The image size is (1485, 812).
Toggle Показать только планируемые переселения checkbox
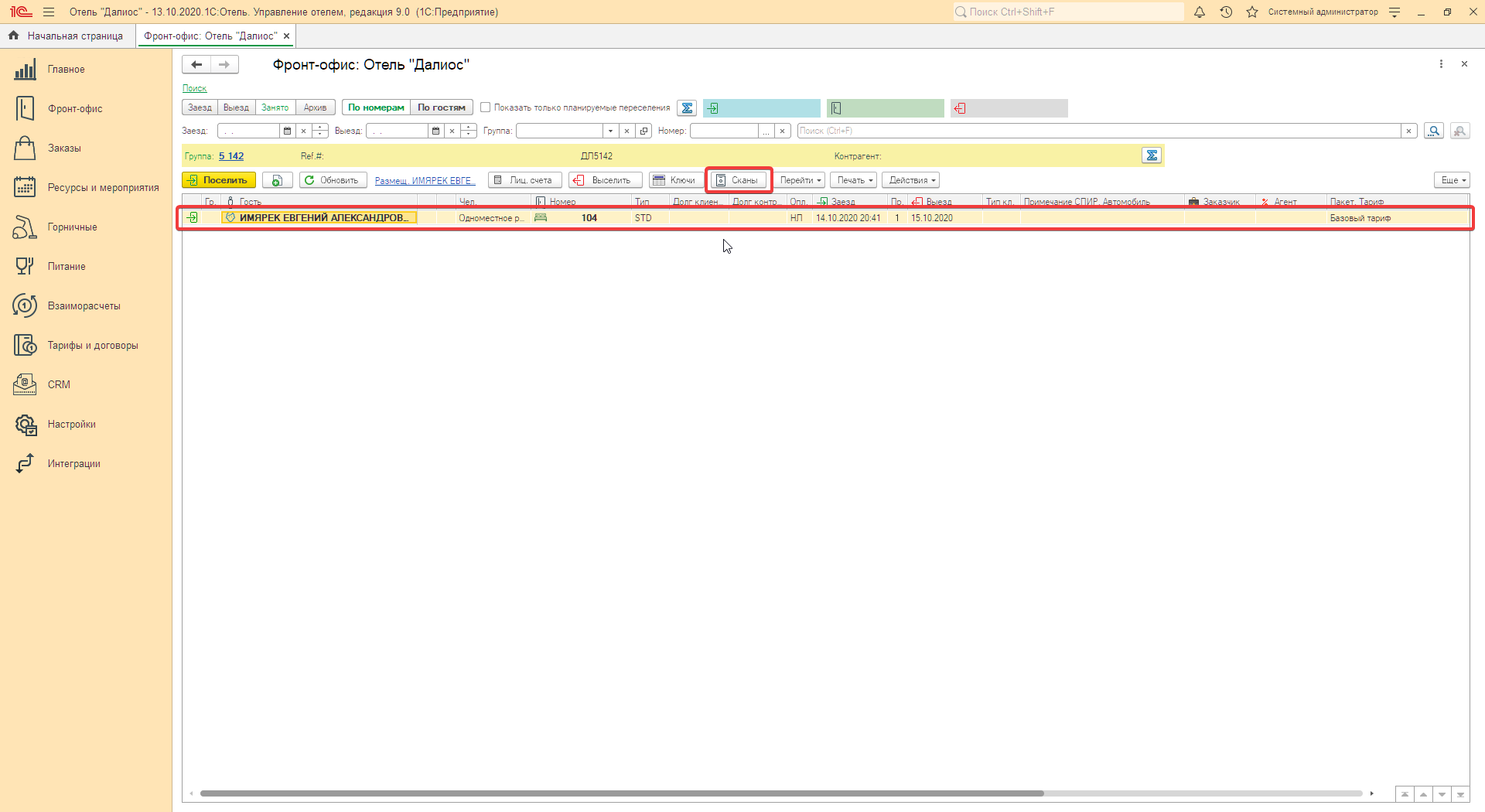486,108
